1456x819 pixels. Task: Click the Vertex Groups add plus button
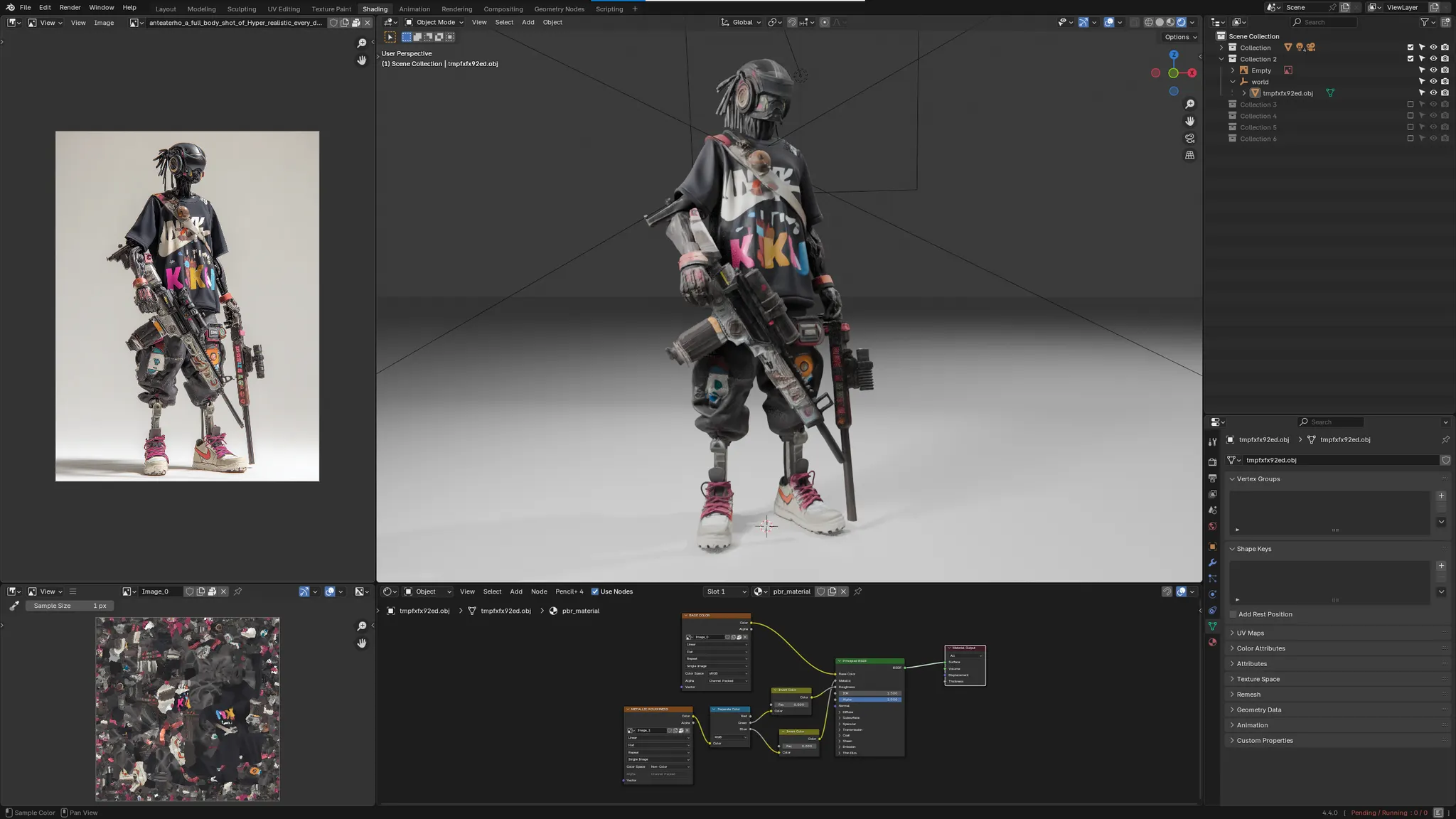point(1441,496)
